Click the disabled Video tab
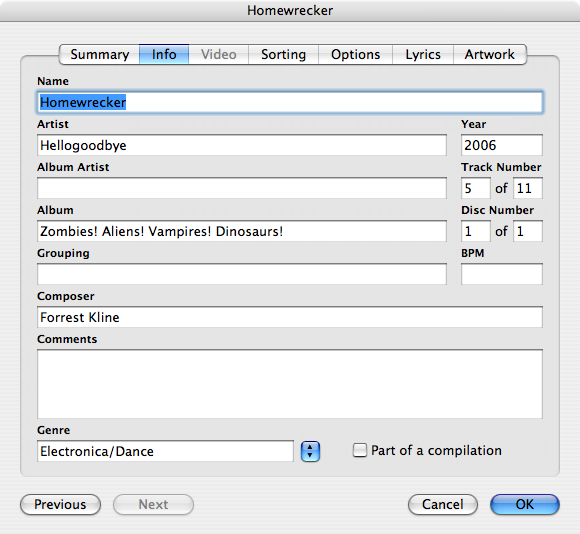 [x=219, y=54]
